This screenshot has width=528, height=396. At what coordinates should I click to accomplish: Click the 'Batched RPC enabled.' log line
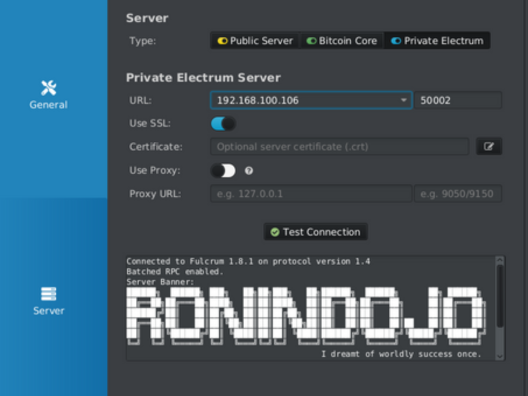tap(175, 271)
